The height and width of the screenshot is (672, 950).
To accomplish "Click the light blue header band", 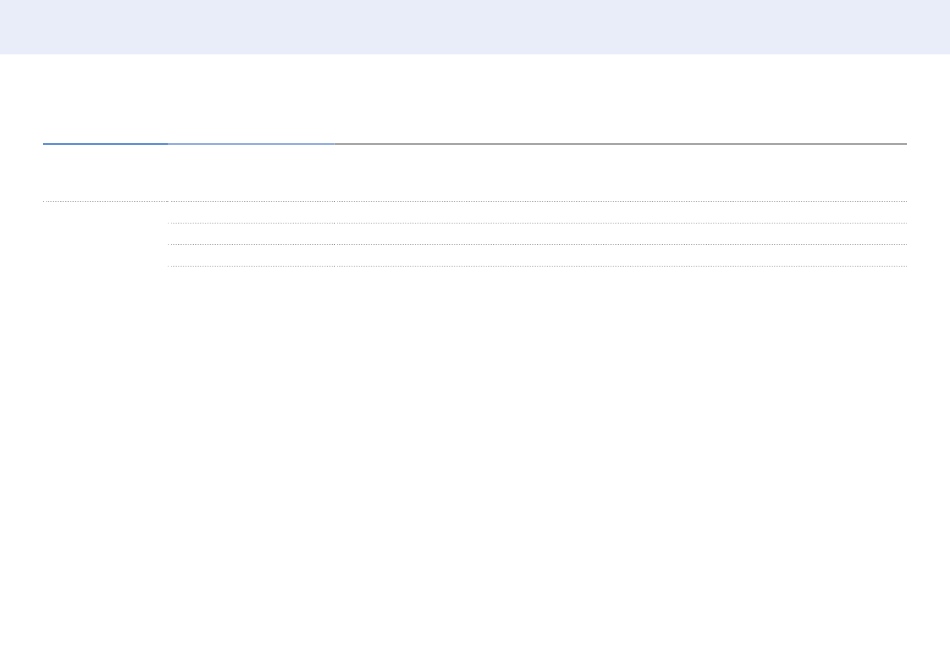I will [475, 27].
